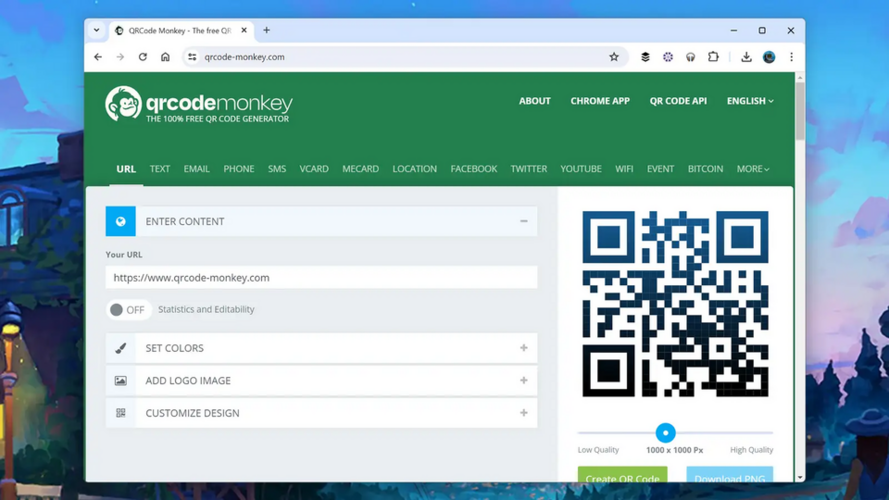Open the More QR types dropdown
Image resolution: width=889 pixels, height=500 pixels.
pyautogui.click(x=752, y=169)
